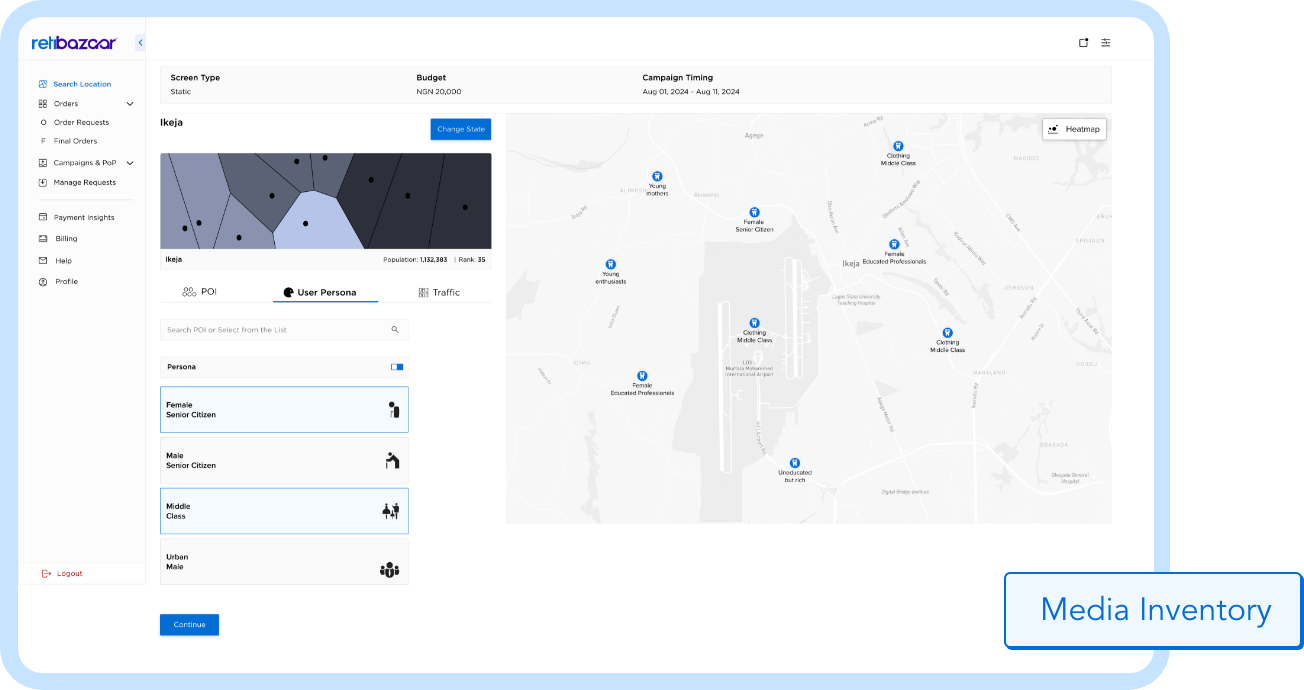Deselect the Middle Class persona card

284,511
